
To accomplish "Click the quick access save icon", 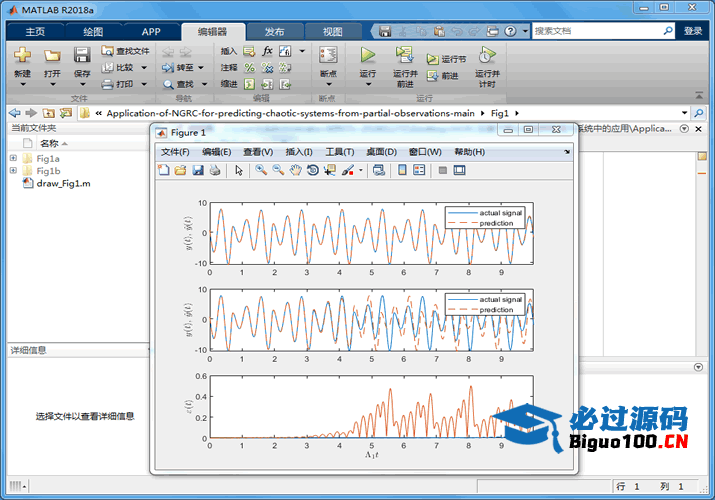I will pyautogui.click(x=385, y=31).
